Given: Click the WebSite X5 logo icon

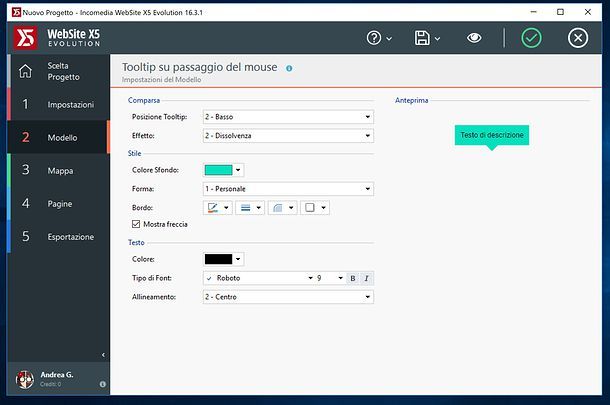Looking at the screenshot, I should tap(25, 38).
